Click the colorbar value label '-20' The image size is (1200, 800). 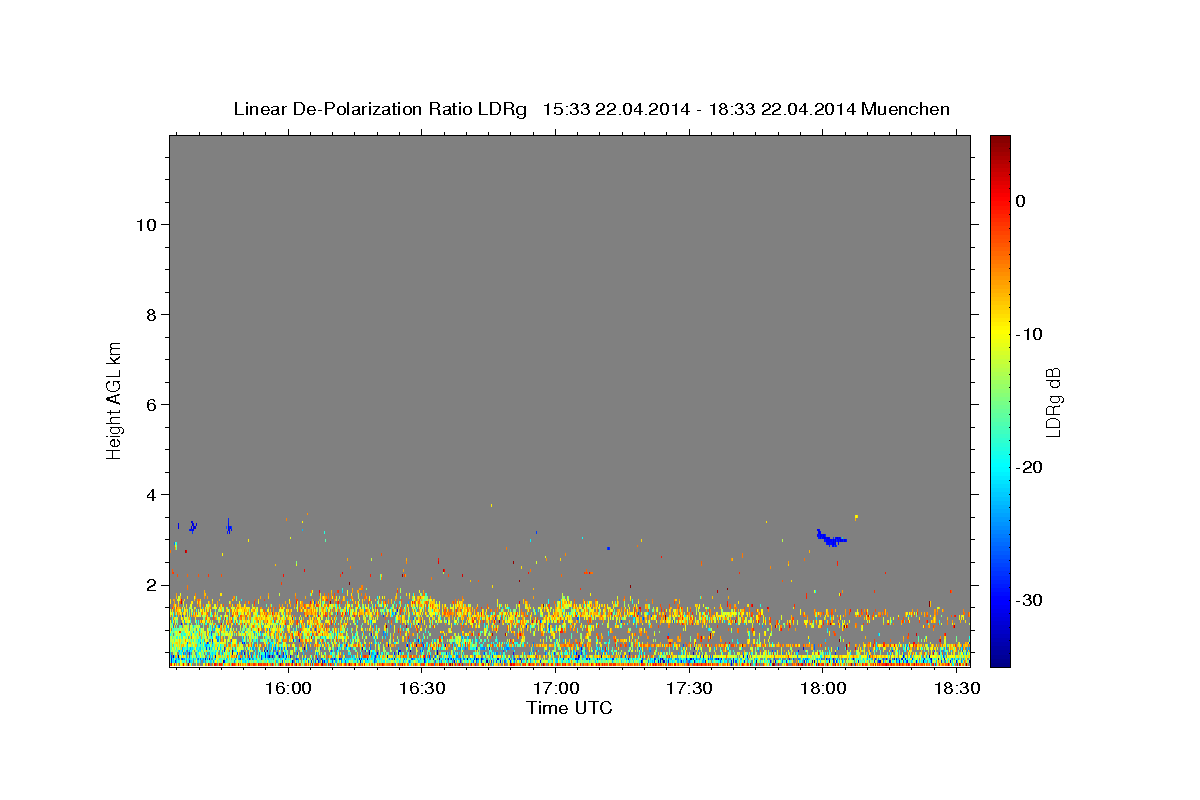(1030, 467)
